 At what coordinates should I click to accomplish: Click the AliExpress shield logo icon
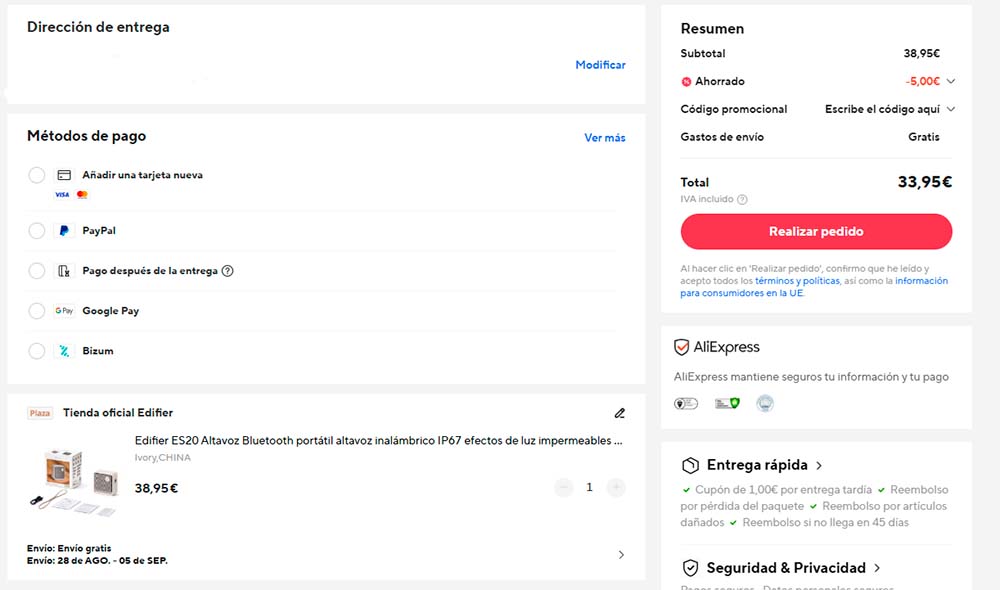(x=682, y=347)
